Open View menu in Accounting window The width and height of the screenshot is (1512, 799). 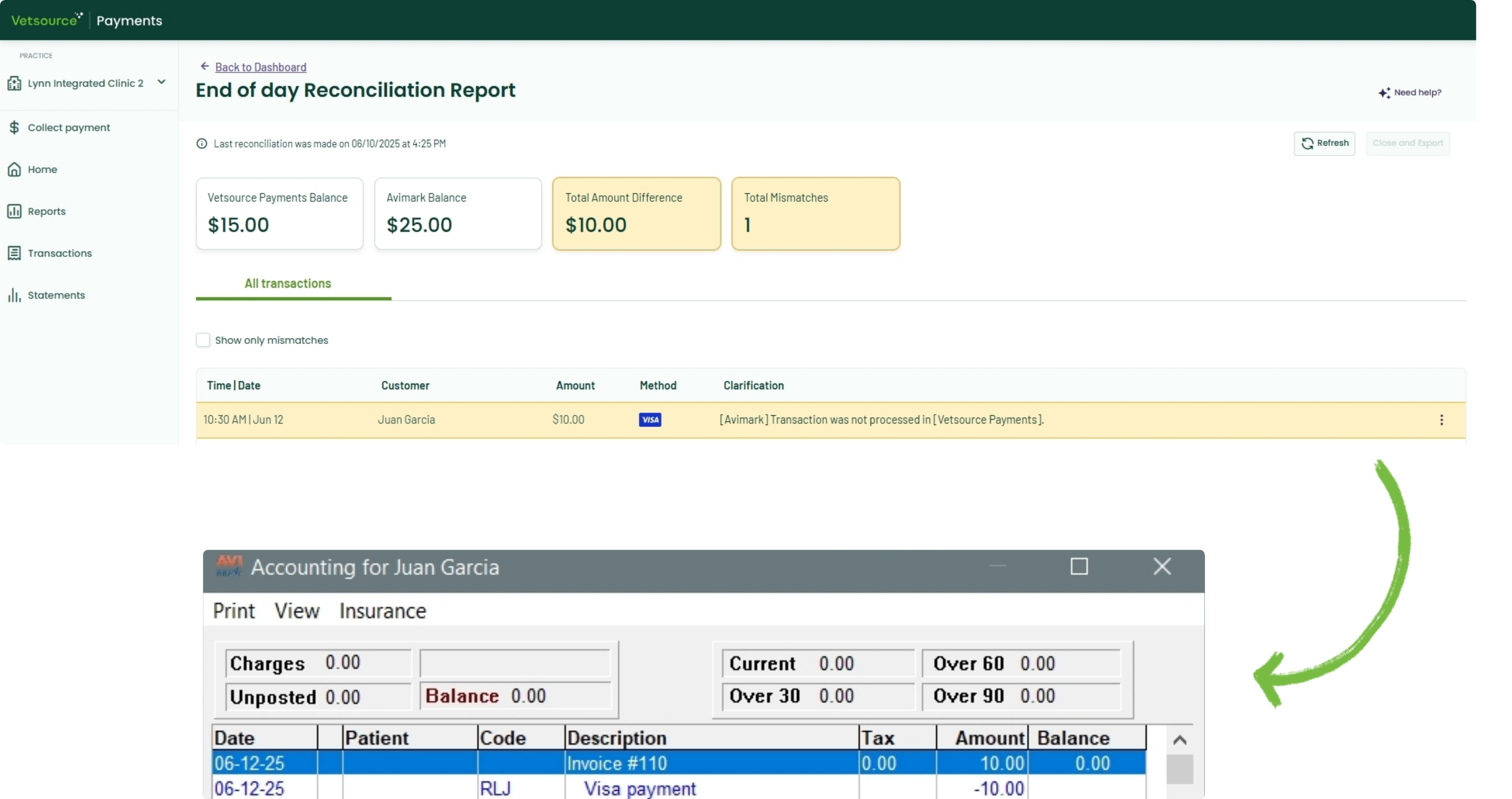click(x=297, y=611)
